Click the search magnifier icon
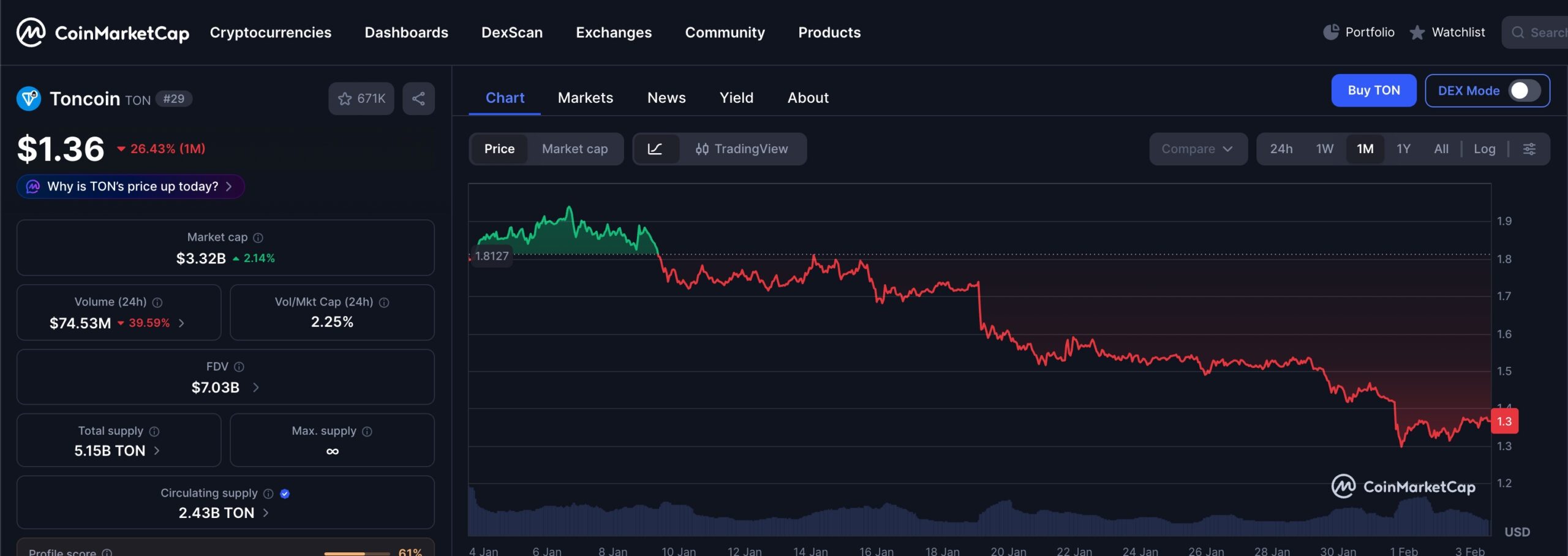Image resolution: width=1568 pixels, height=556 pixels. [x=1518, y=32]
